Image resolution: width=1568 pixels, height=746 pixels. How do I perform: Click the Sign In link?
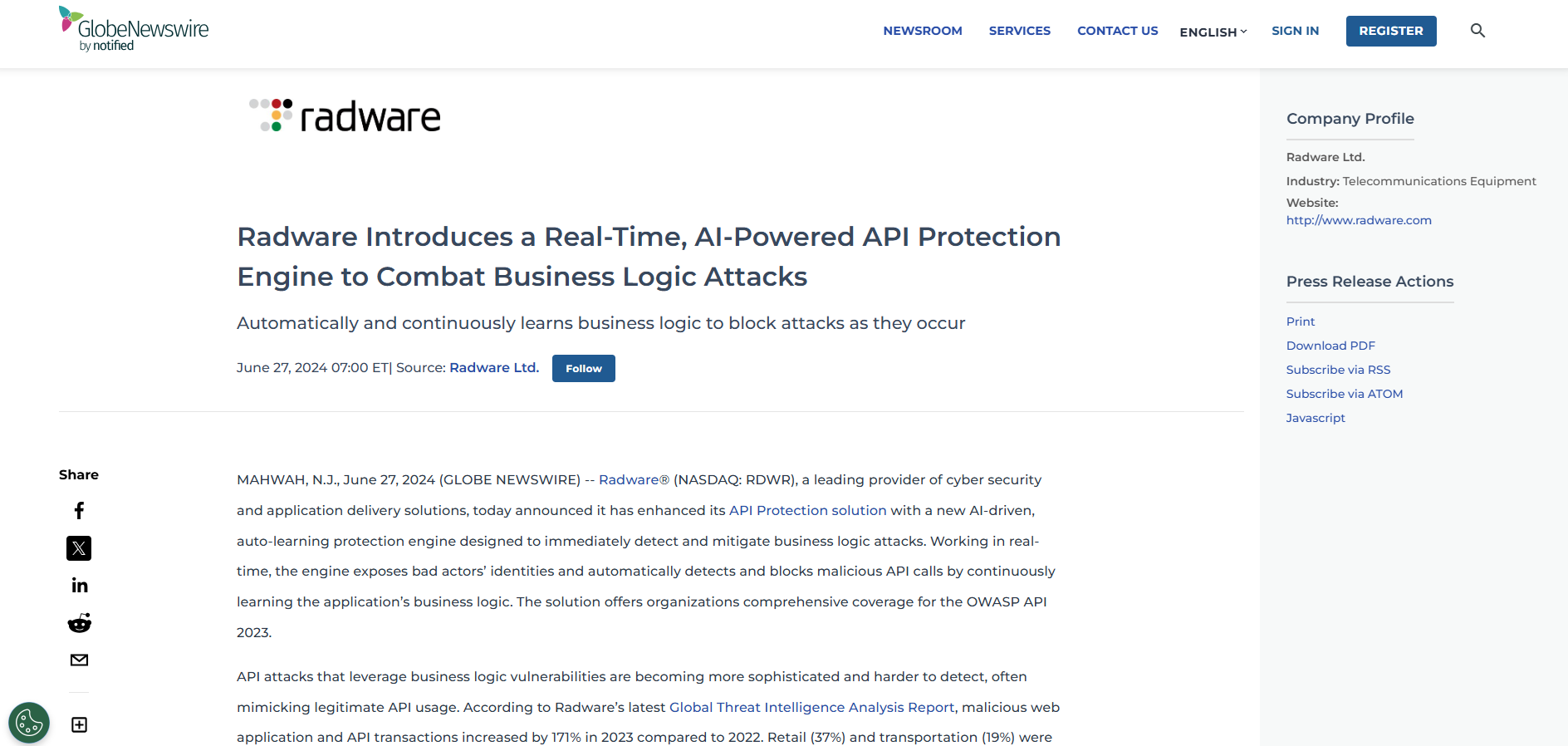pyautogui.click(x=1295, y=31)
